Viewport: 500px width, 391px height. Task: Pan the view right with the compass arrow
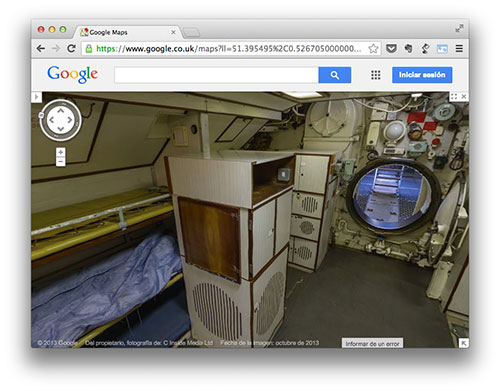tap(70, 120)
